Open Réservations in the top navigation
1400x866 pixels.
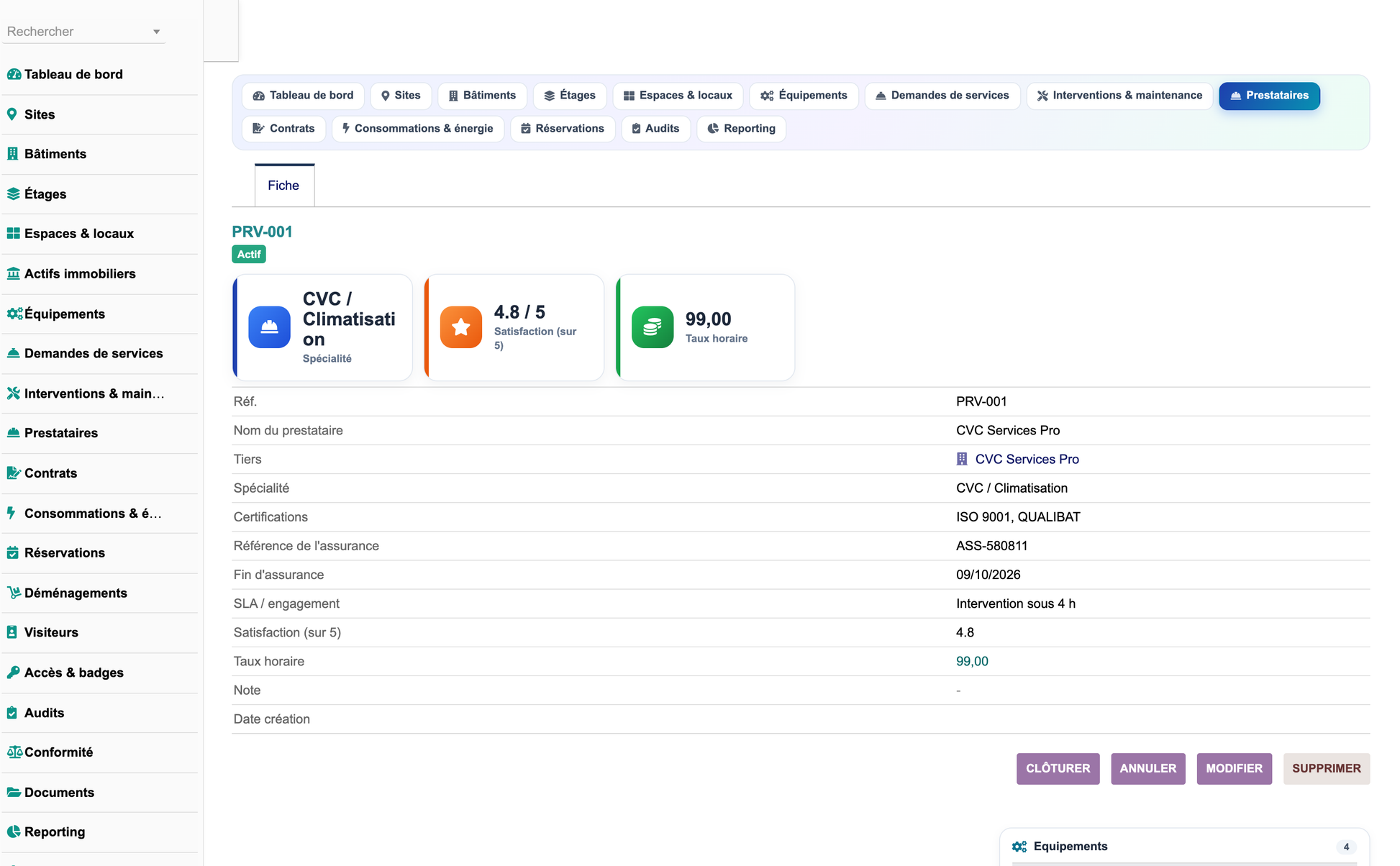(x=563, y=129)
